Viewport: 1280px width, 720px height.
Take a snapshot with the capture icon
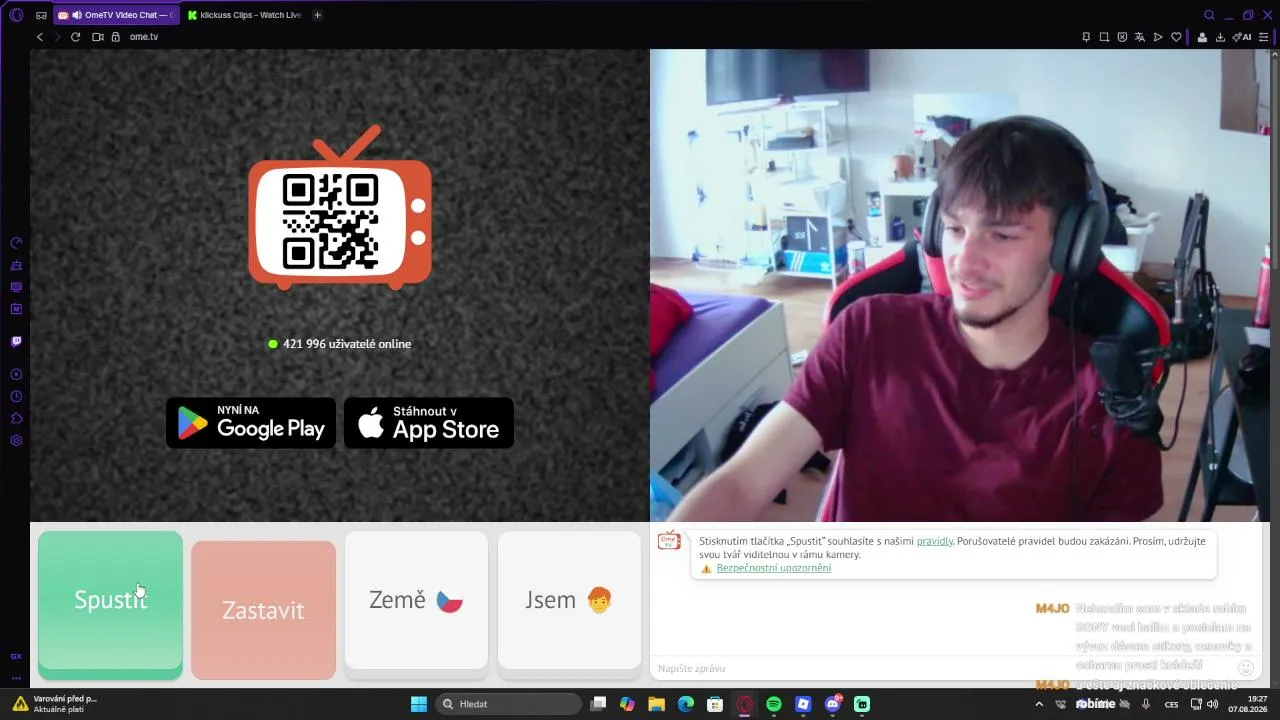1104,37
